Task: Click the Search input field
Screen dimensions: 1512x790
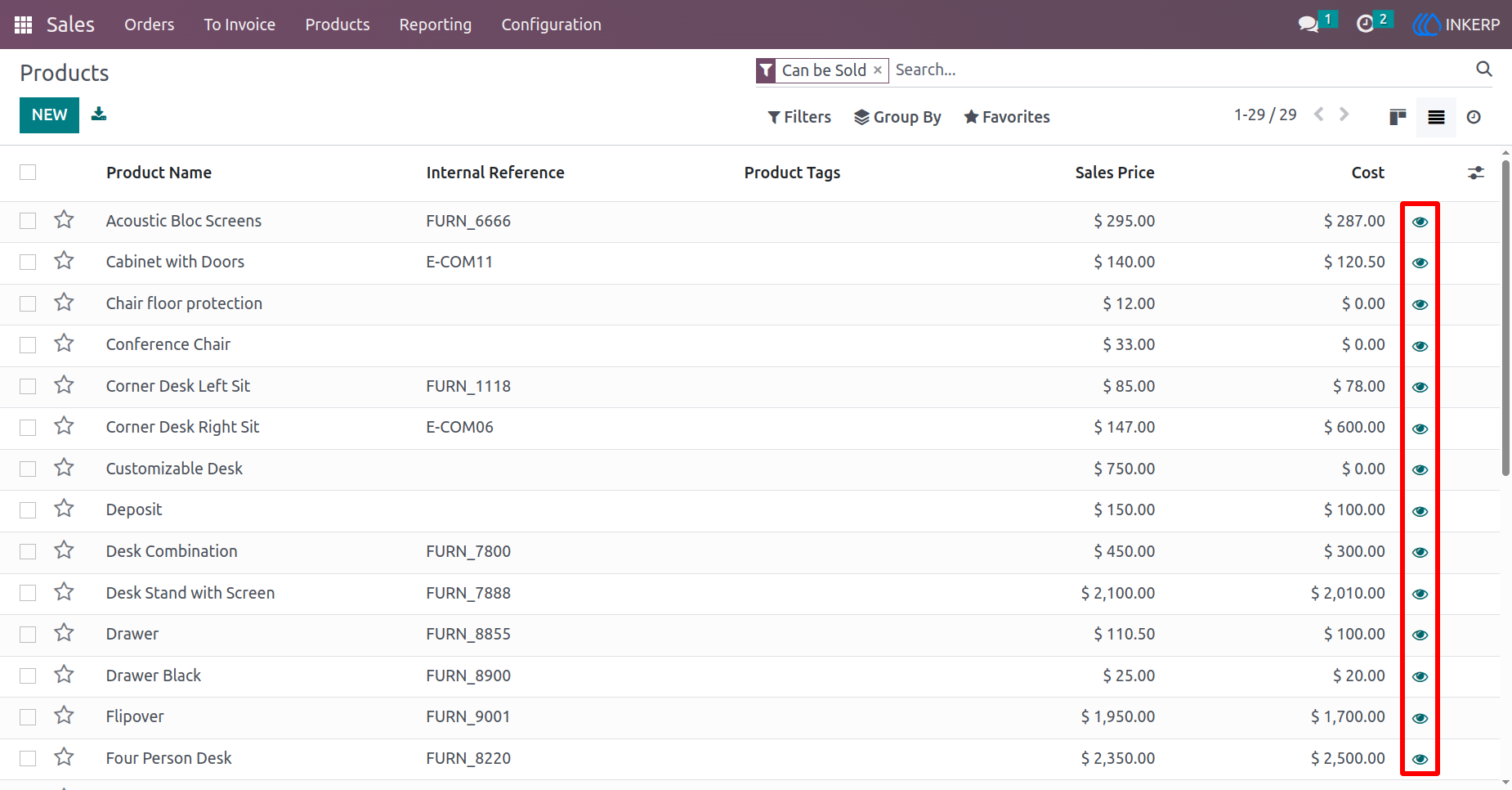Action: click(x=1181, y=70)
